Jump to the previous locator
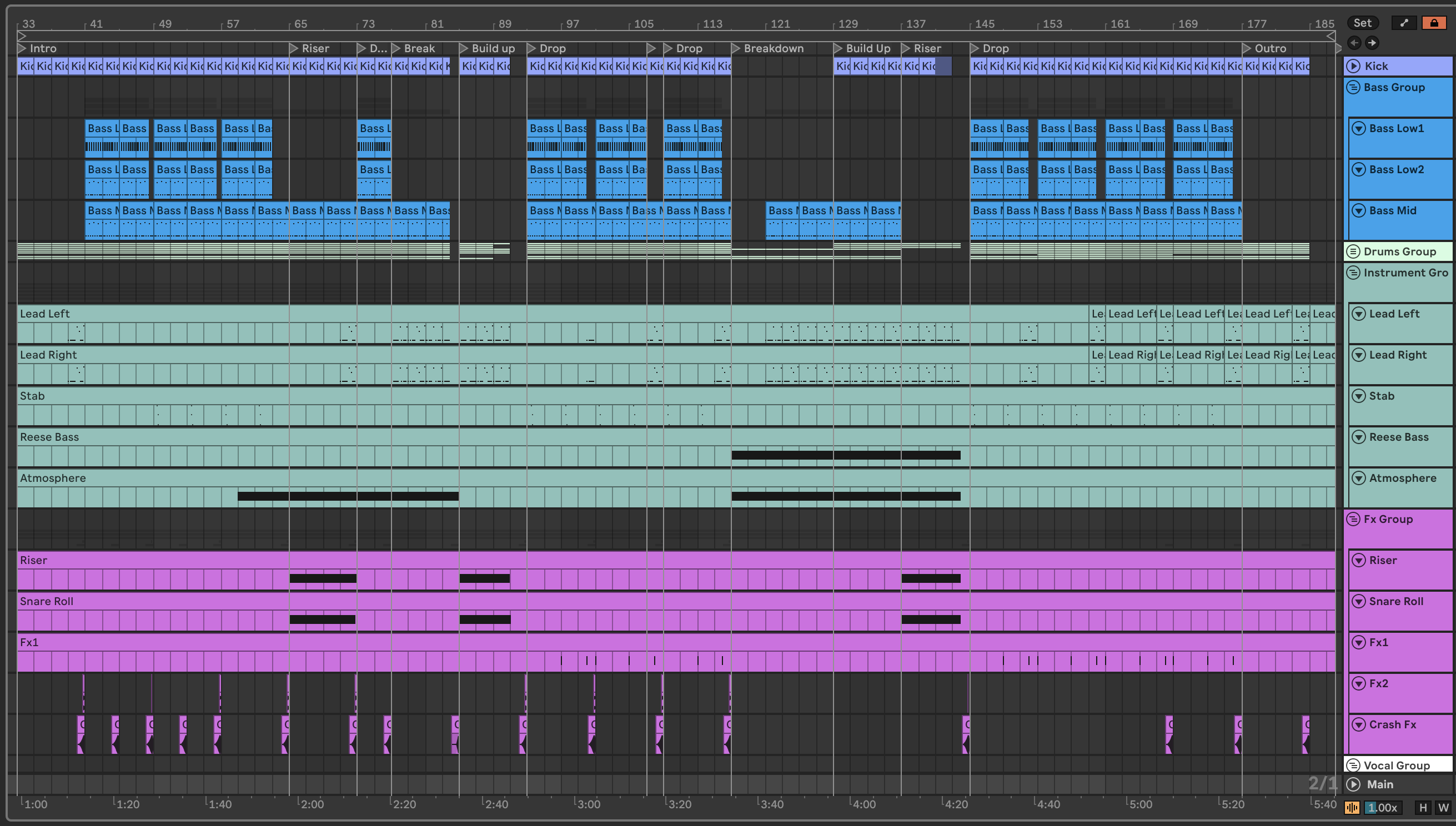 (x=1354, y=43)
